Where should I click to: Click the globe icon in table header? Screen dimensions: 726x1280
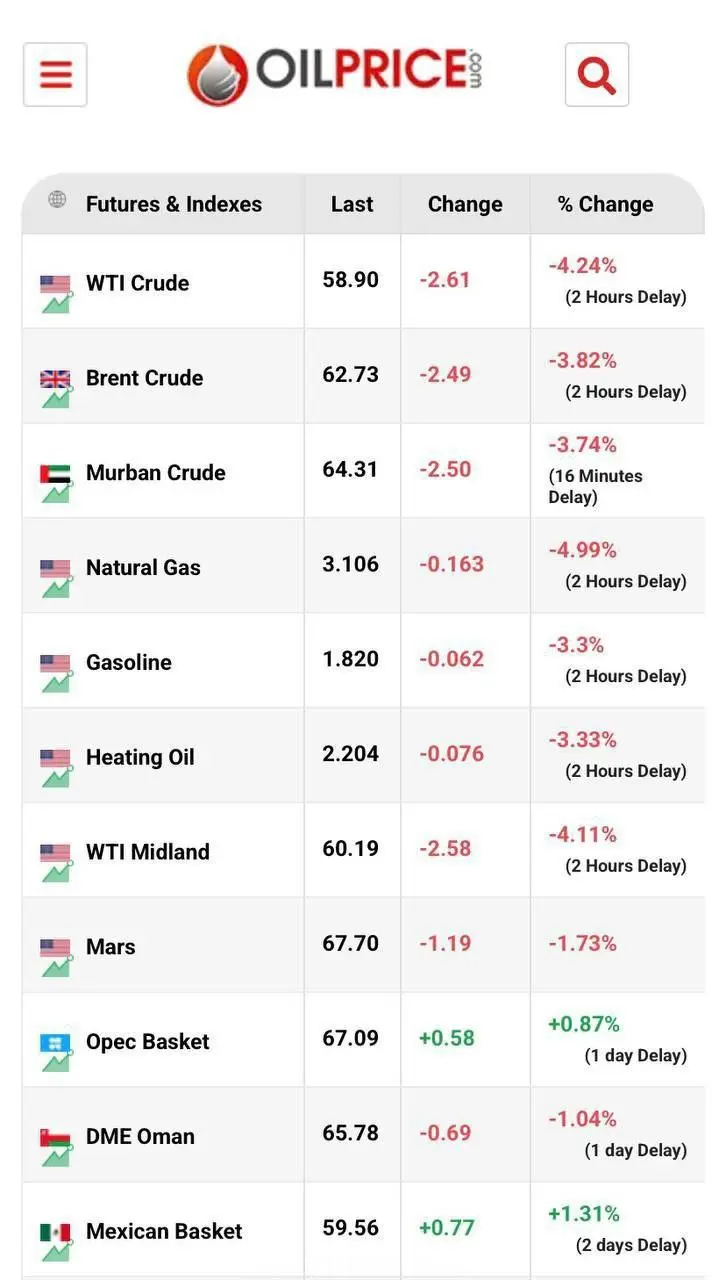coord(57,200)
